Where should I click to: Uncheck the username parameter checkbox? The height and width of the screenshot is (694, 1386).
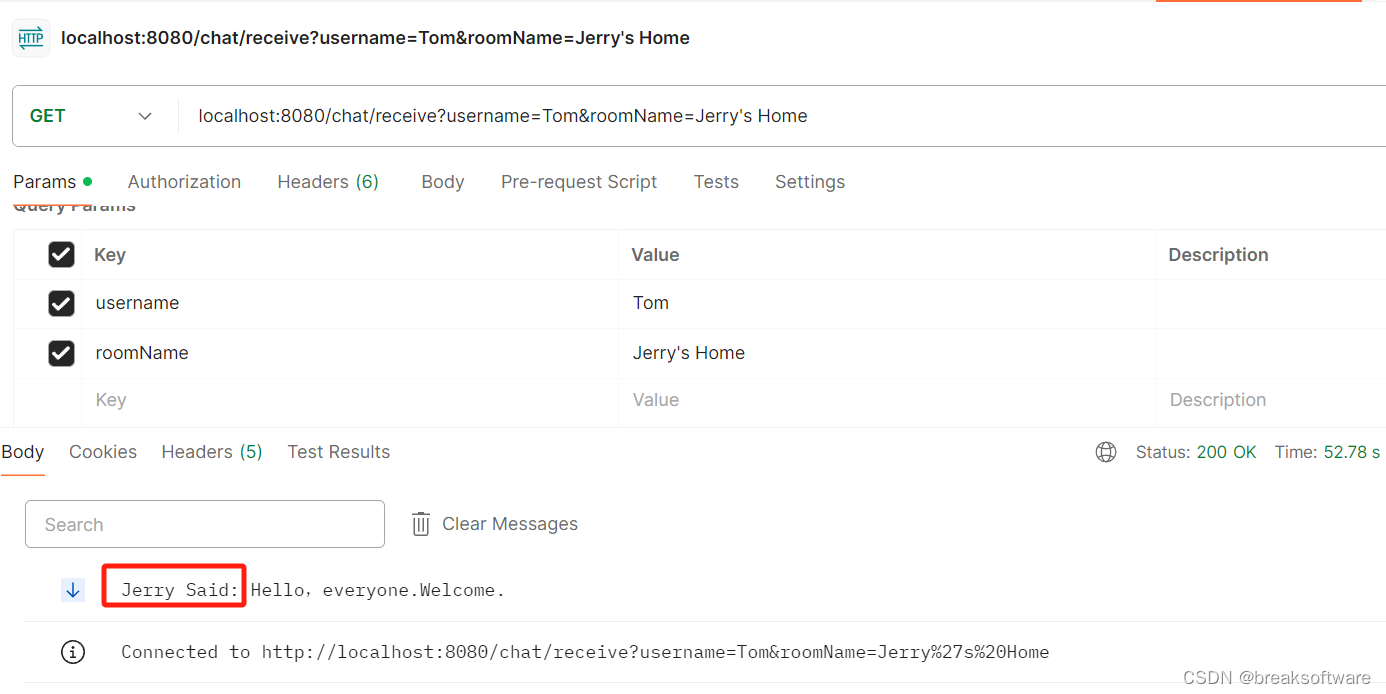[x=61, y=303]
